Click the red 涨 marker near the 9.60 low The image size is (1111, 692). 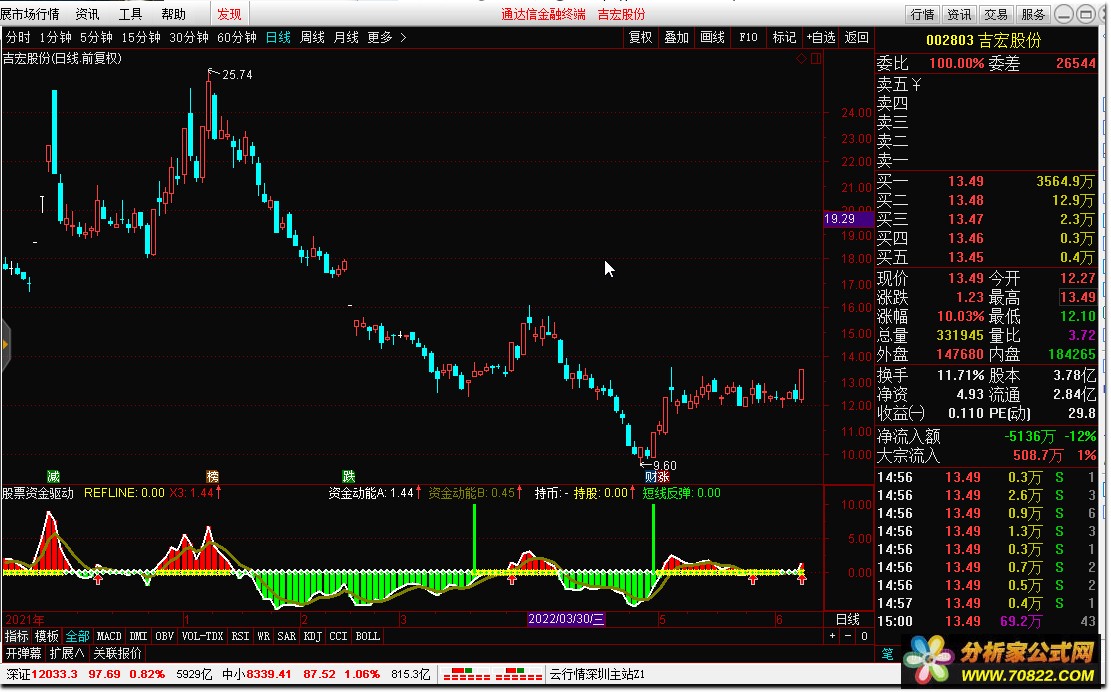(x=662, y=477)
